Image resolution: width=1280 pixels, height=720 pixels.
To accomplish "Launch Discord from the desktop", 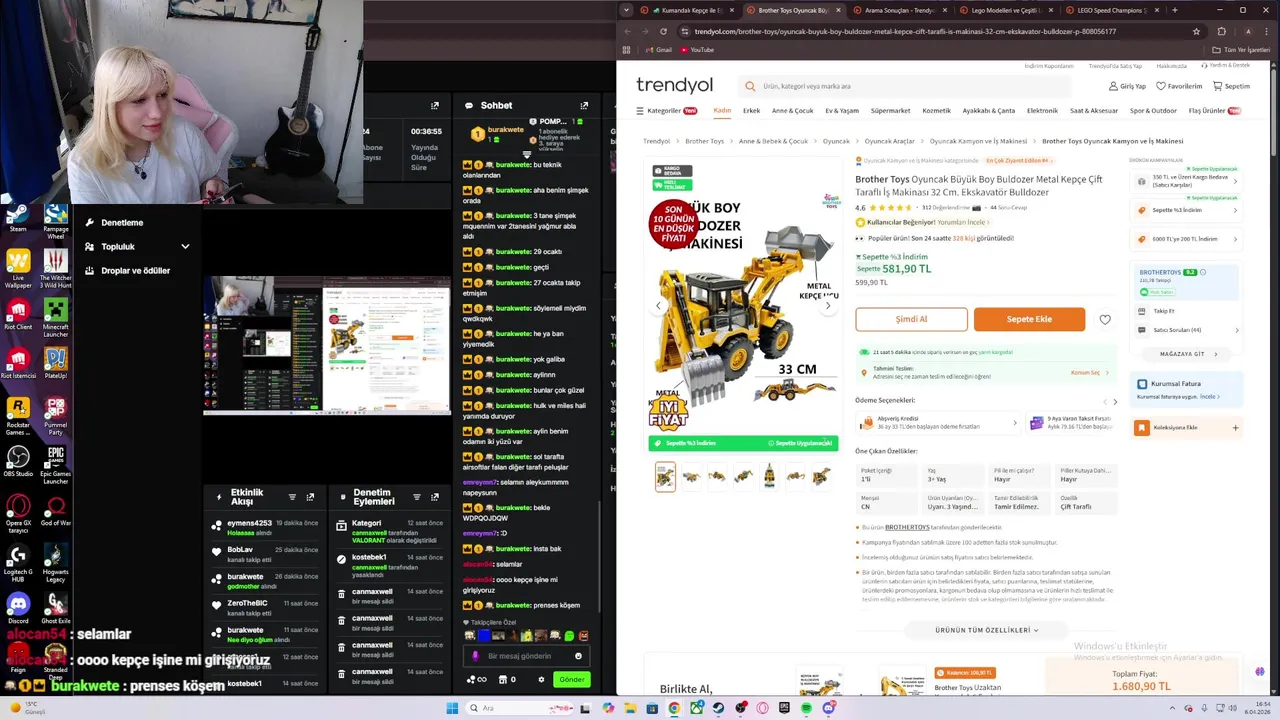I will click(x=18, y=608).
